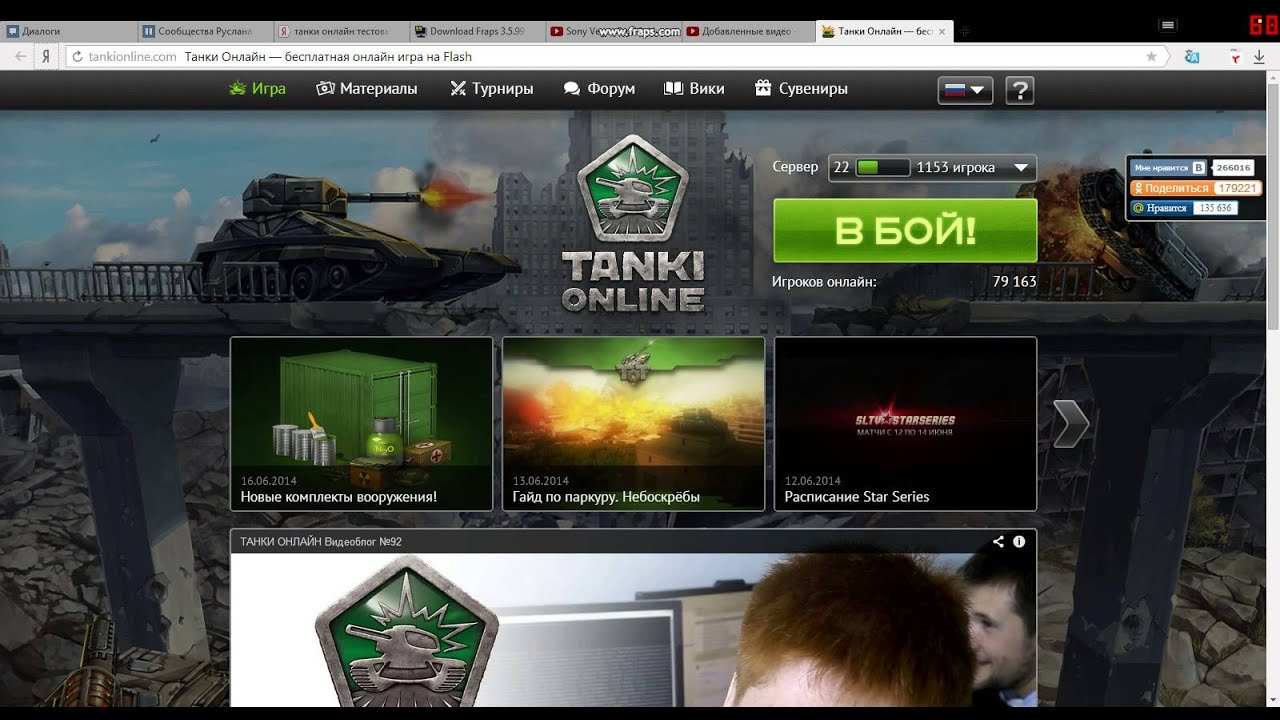The image size is (1280, 720).
Task: Open the Новые комплекты вооружения! news card
Action: pyautogui.click(x=361, y=424)
